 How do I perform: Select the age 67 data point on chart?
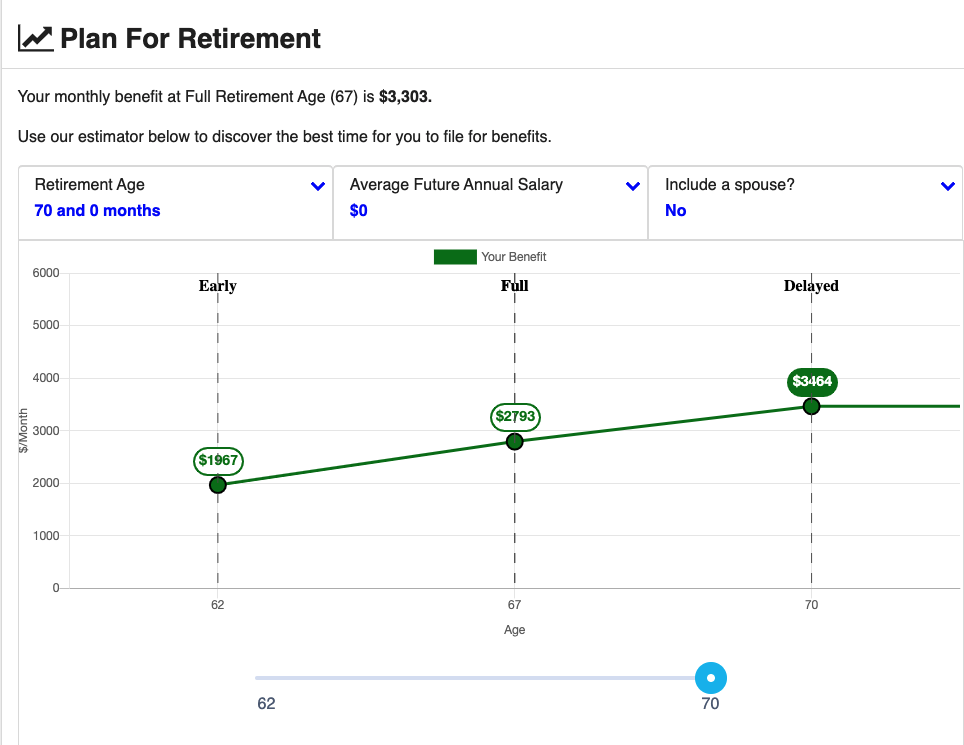click(515, 441)
